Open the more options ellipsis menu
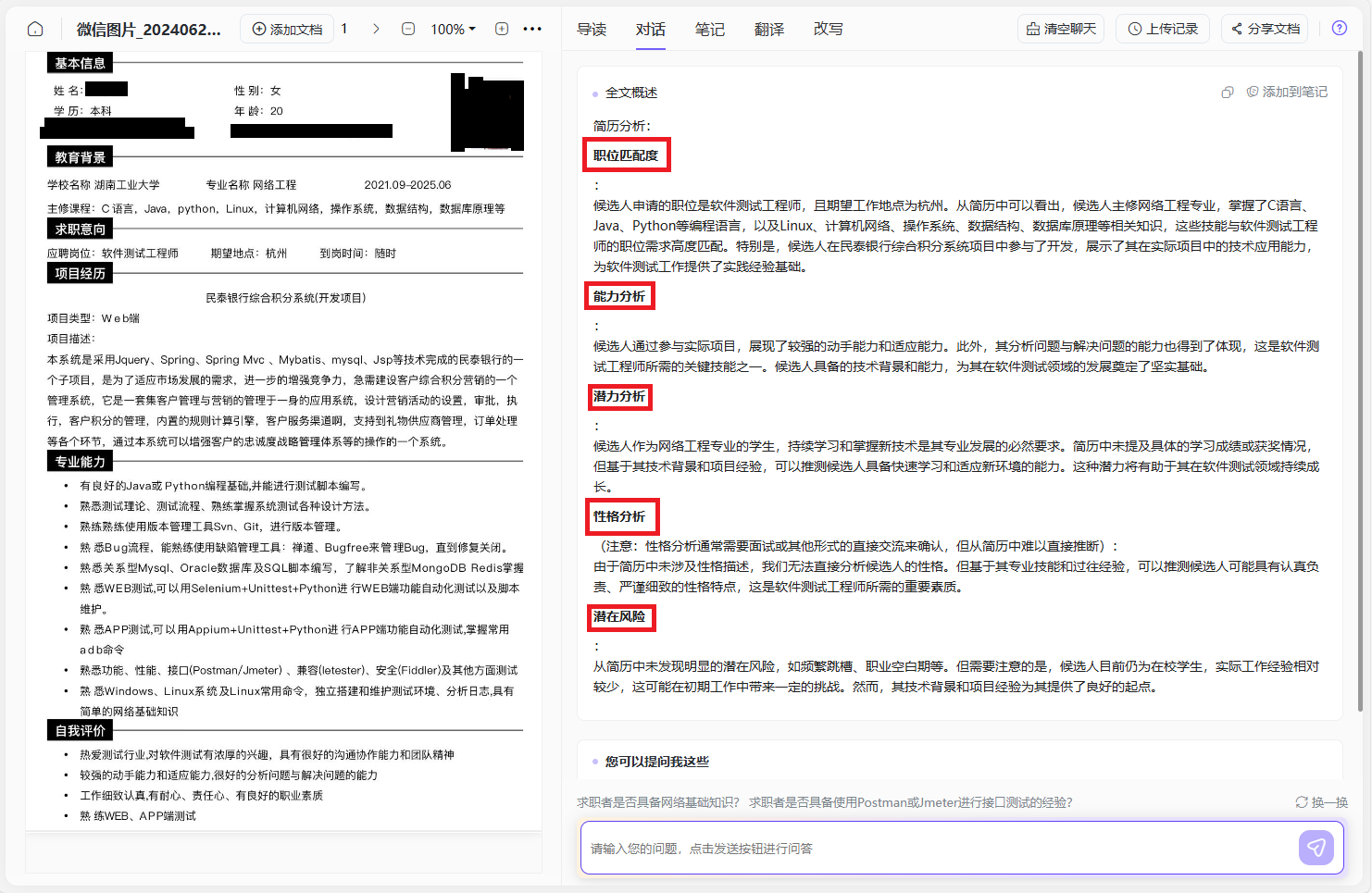1372x893 pixels. click(532, 29)
